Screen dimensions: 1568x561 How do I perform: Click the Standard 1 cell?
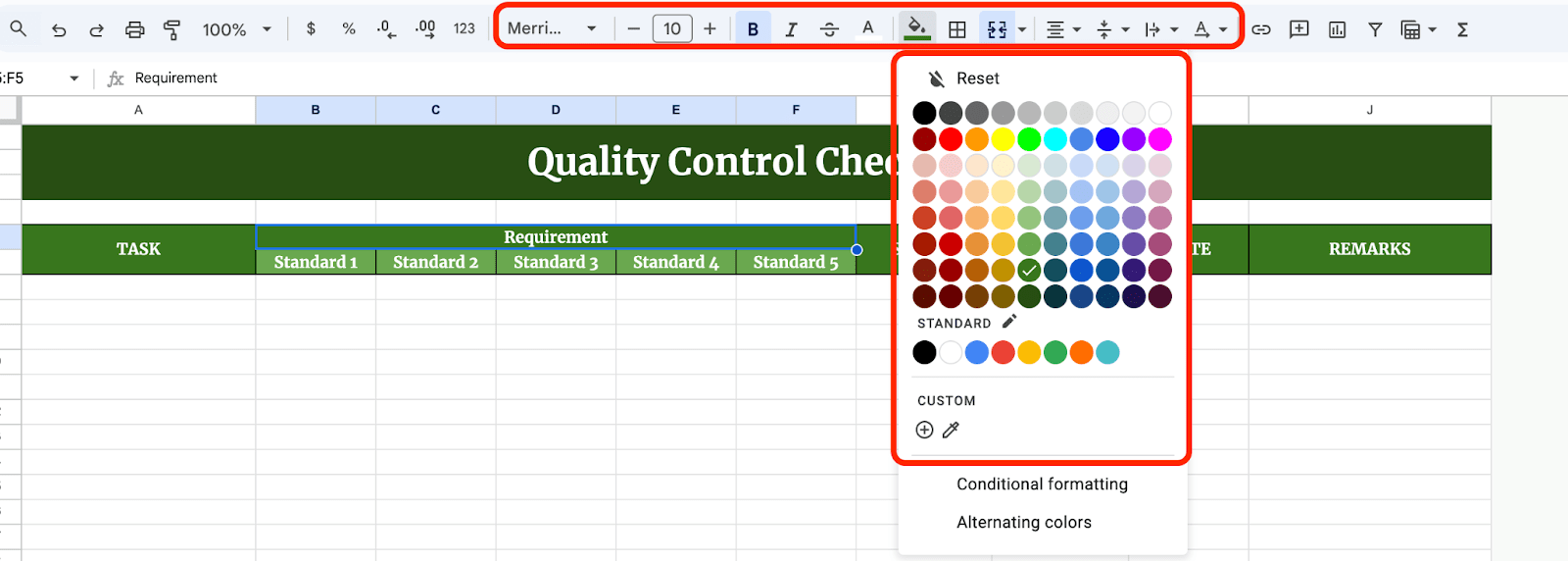pos(316,262)
